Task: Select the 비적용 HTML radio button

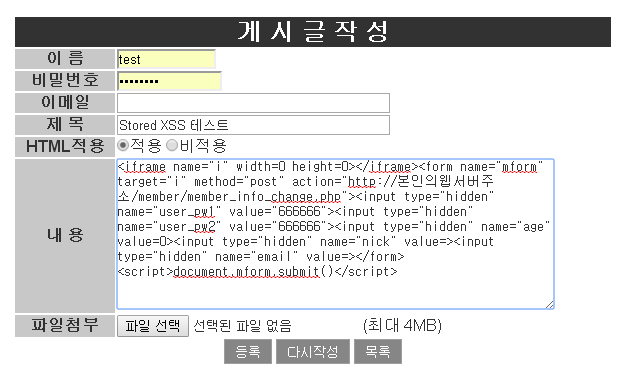Action: 172,146
